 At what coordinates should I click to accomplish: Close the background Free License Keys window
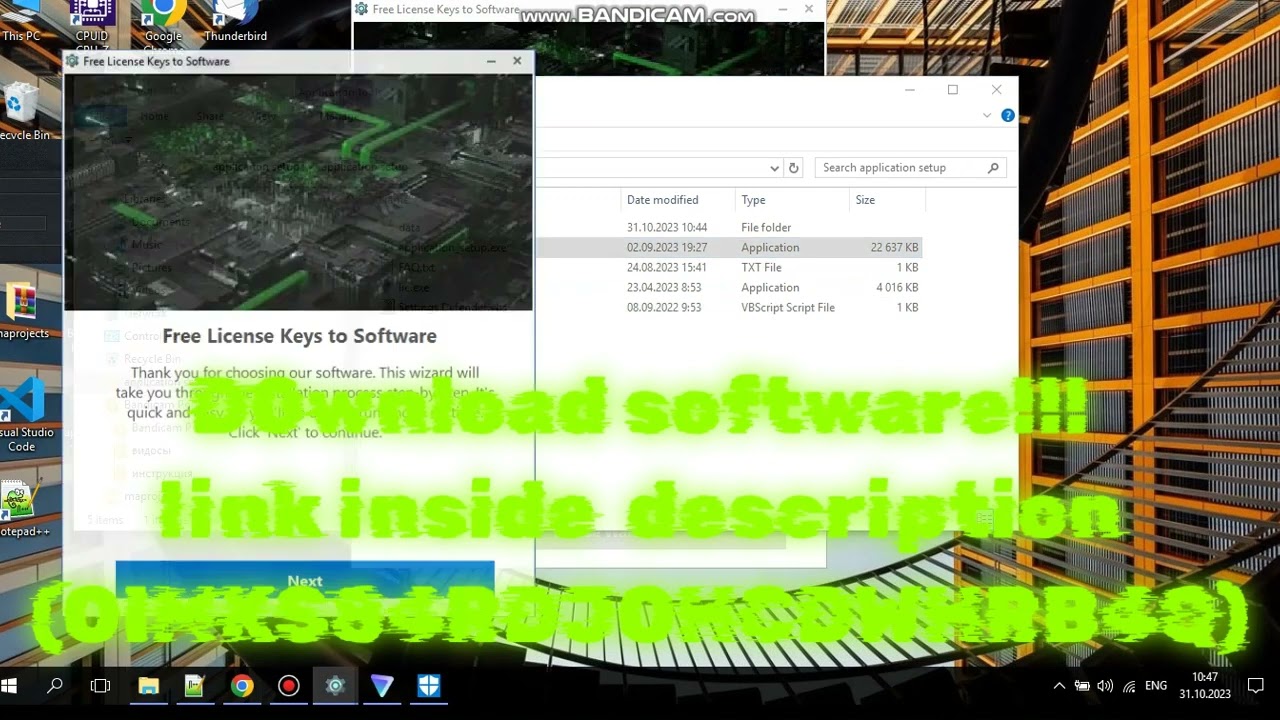(x=809, y=10)
